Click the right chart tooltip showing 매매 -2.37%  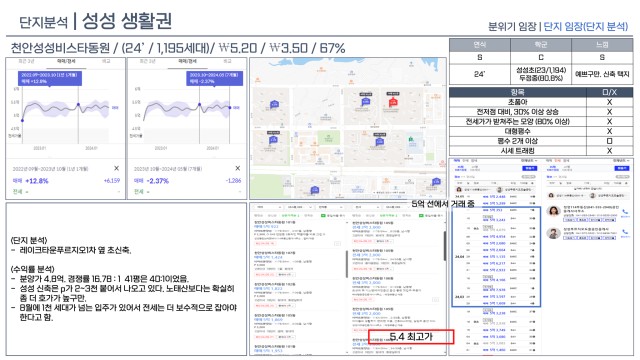pos(215,78)
